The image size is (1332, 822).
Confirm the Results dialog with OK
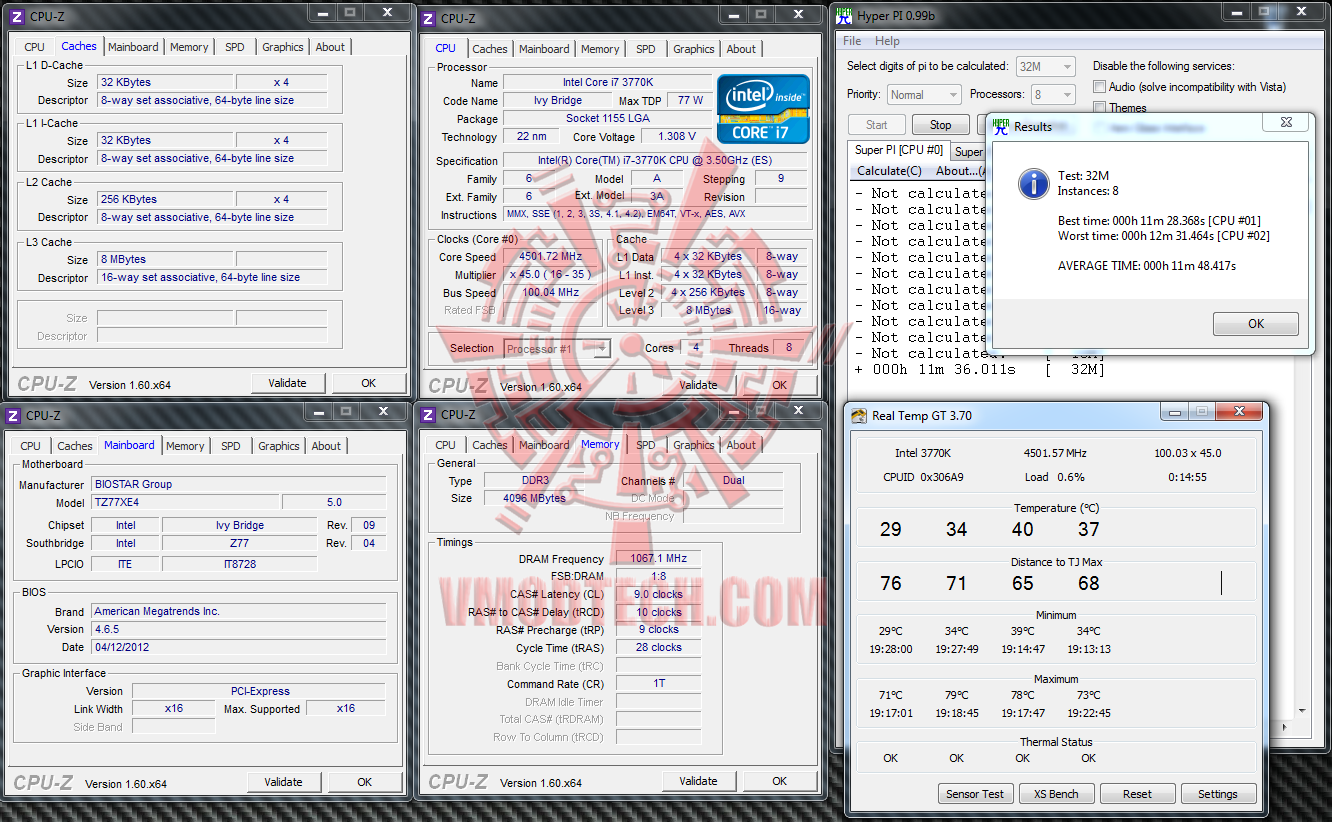[x=1256, y=323]
